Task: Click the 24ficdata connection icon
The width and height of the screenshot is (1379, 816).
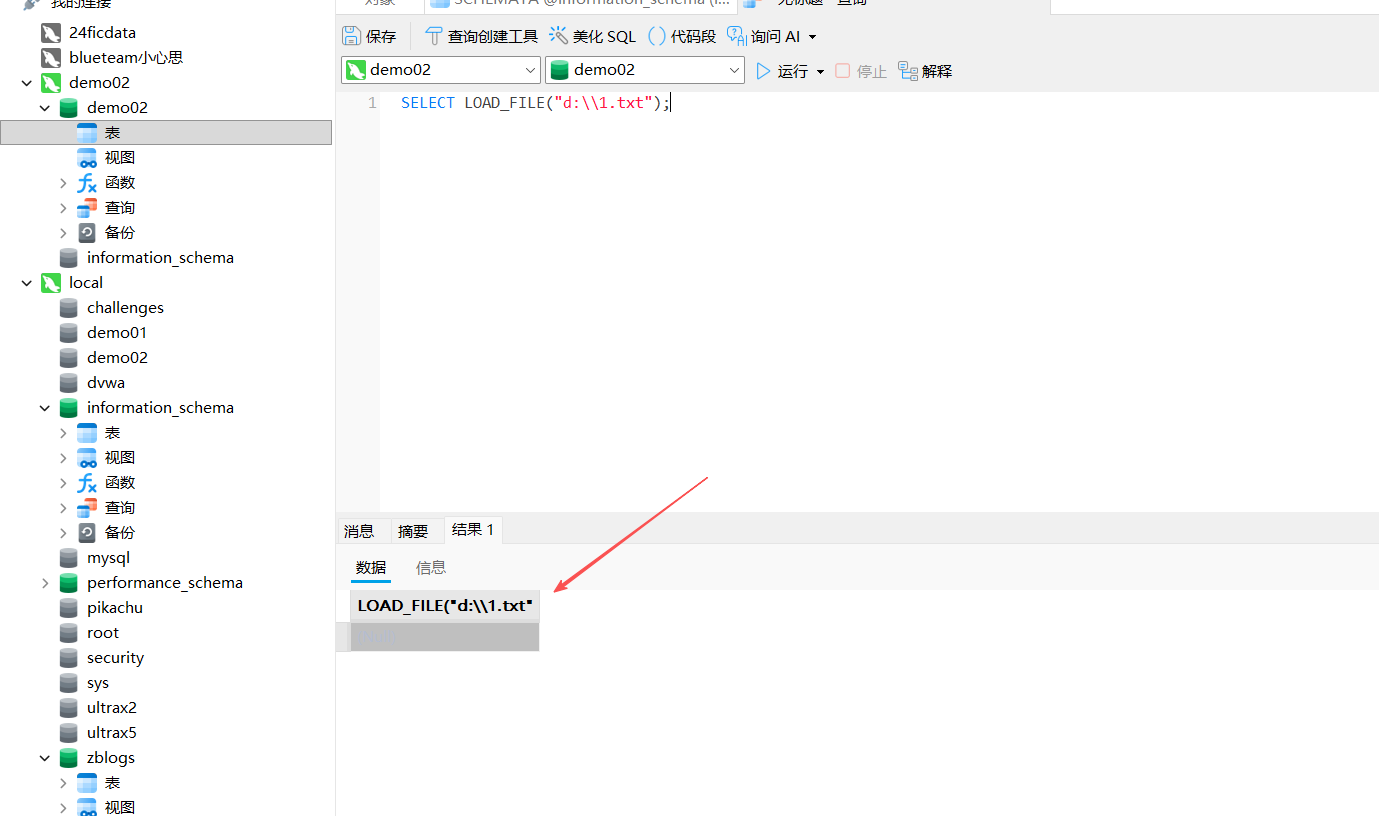Action: [51, 33]
